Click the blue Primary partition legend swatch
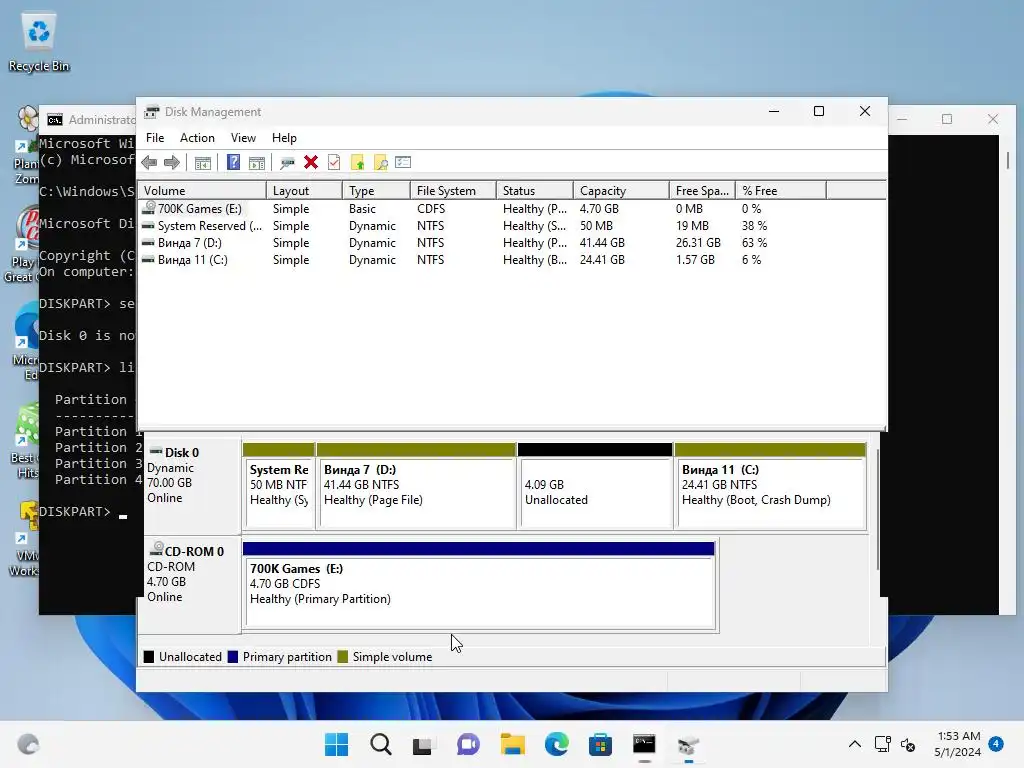The height and width of the screenshot is (768, 1024). click(232, 657)
